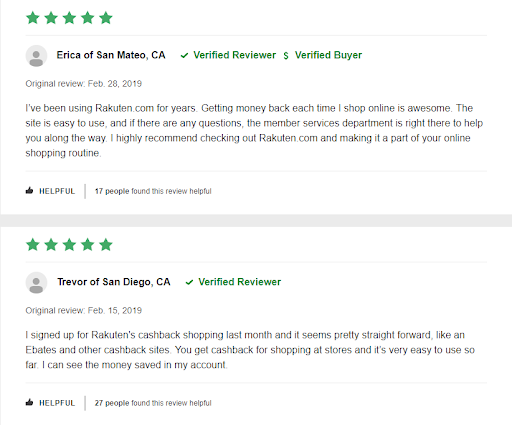The image size is (512, 425).
Task: Click Trevor's profile avatar icon
Action: (36, 283)
